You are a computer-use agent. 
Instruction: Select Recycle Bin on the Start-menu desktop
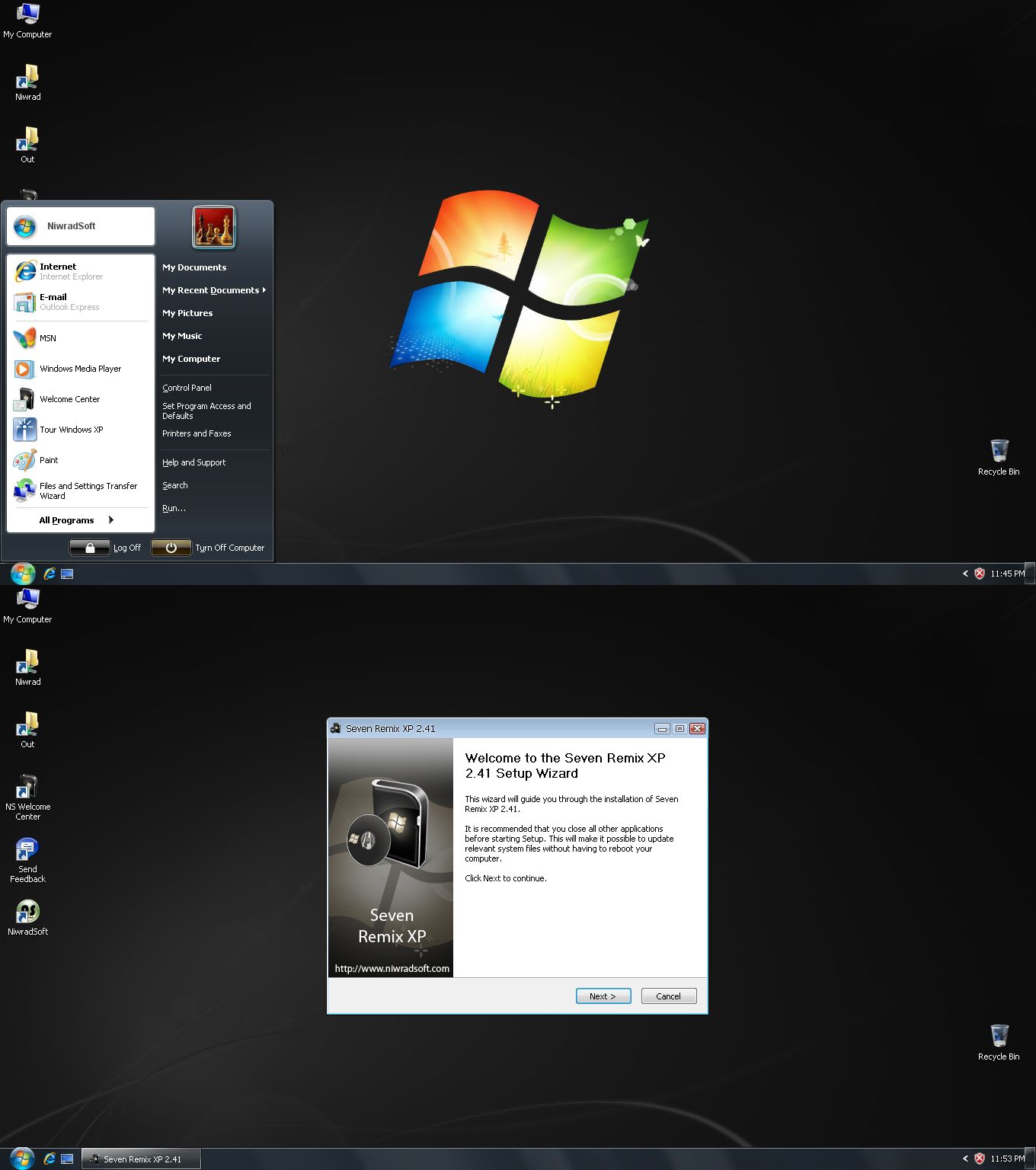coord(999,458)
